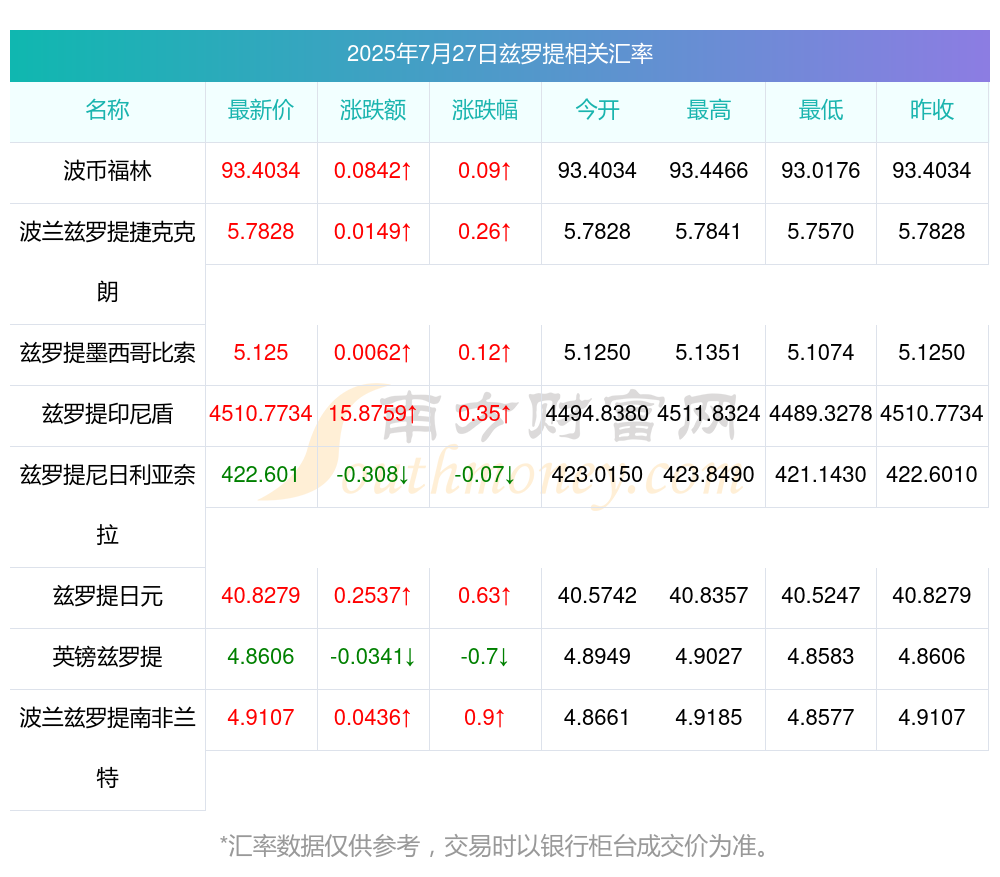1000x877 pixels.
Task: Select the 英镑兹罗提 row name
Action: coord(107,656)
